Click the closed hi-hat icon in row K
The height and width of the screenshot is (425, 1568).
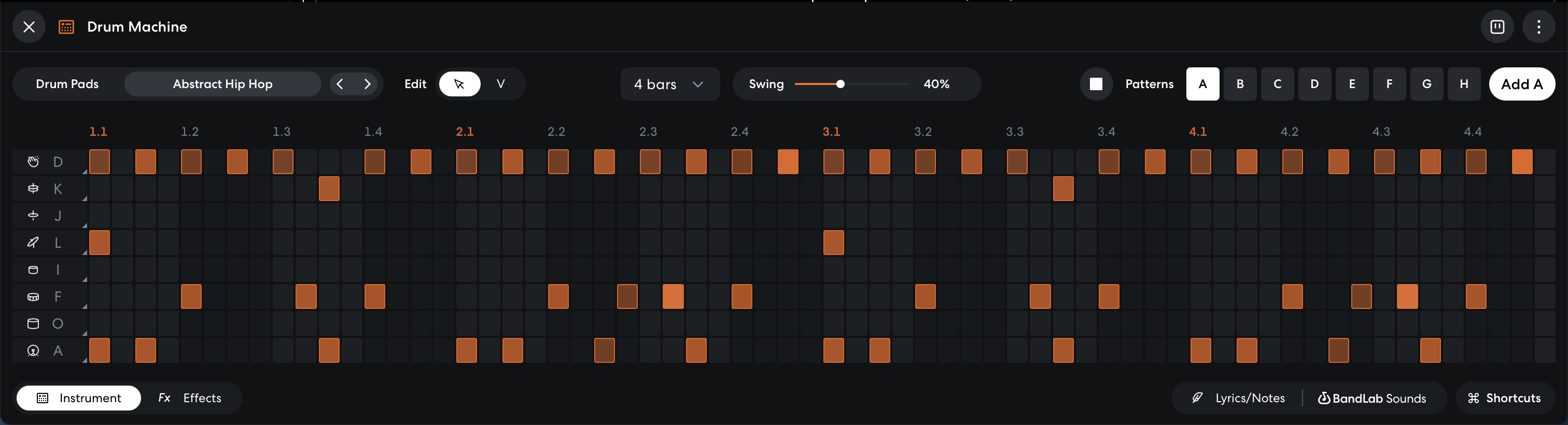33,189
